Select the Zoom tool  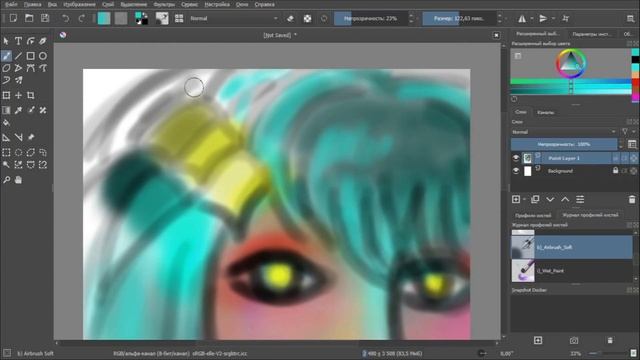(6, 180)
